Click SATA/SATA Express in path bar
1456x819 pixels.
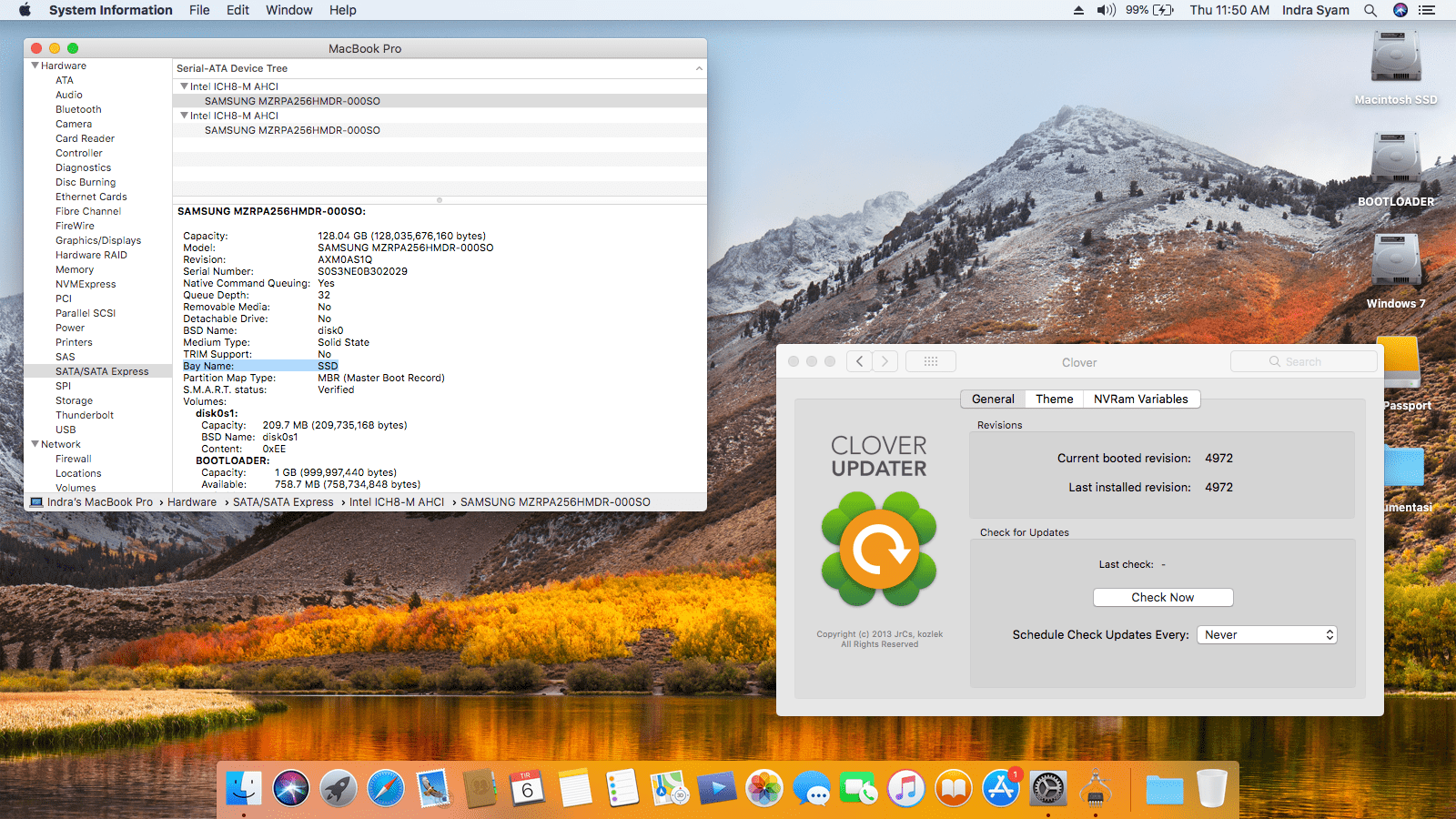tap(283, 501)
